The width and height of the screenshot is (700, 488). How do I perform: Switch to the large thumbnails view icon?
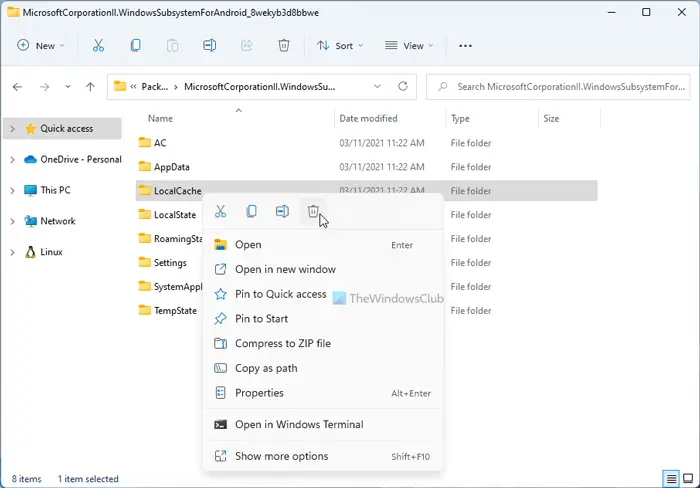coord(688,479)
